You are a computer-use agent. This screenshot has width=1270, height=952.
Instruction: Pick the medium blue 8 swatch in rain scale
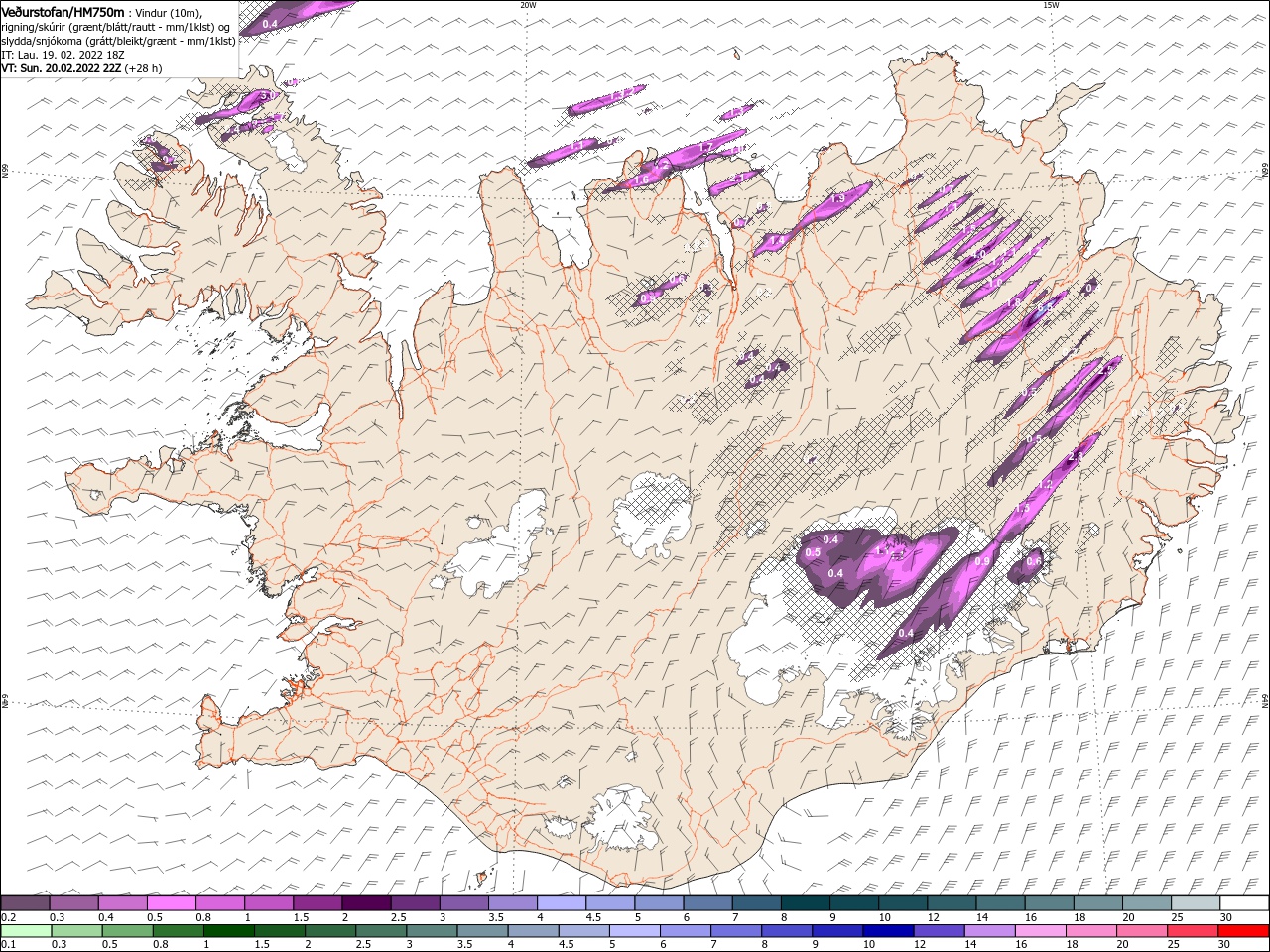[x=787, y=931]
